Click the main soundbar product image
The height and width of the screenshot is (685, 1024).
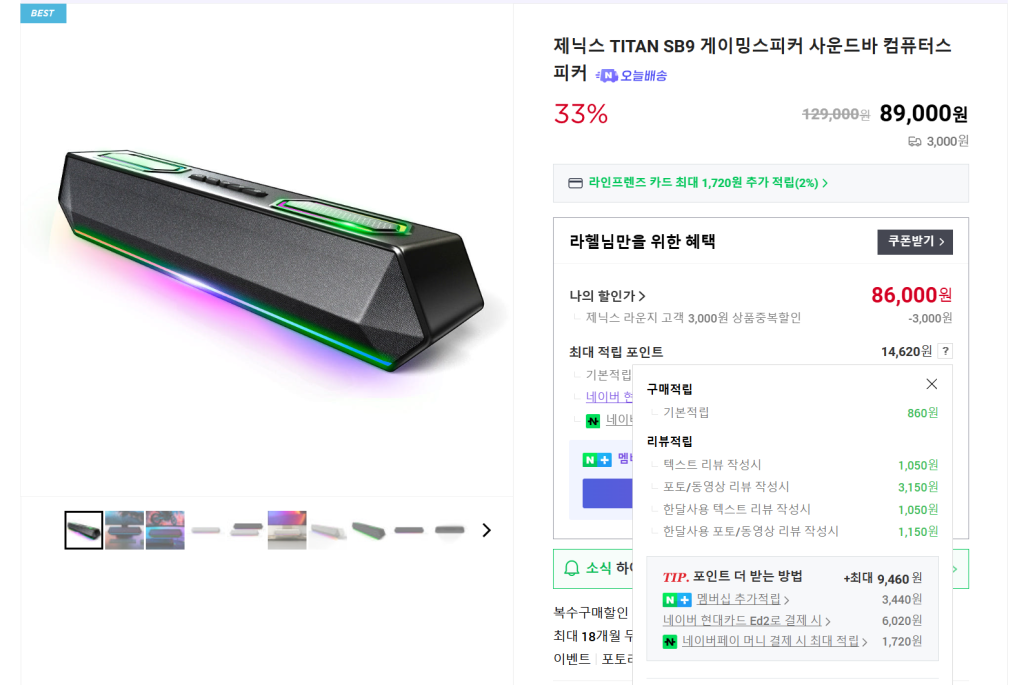[x=267, y=255]
